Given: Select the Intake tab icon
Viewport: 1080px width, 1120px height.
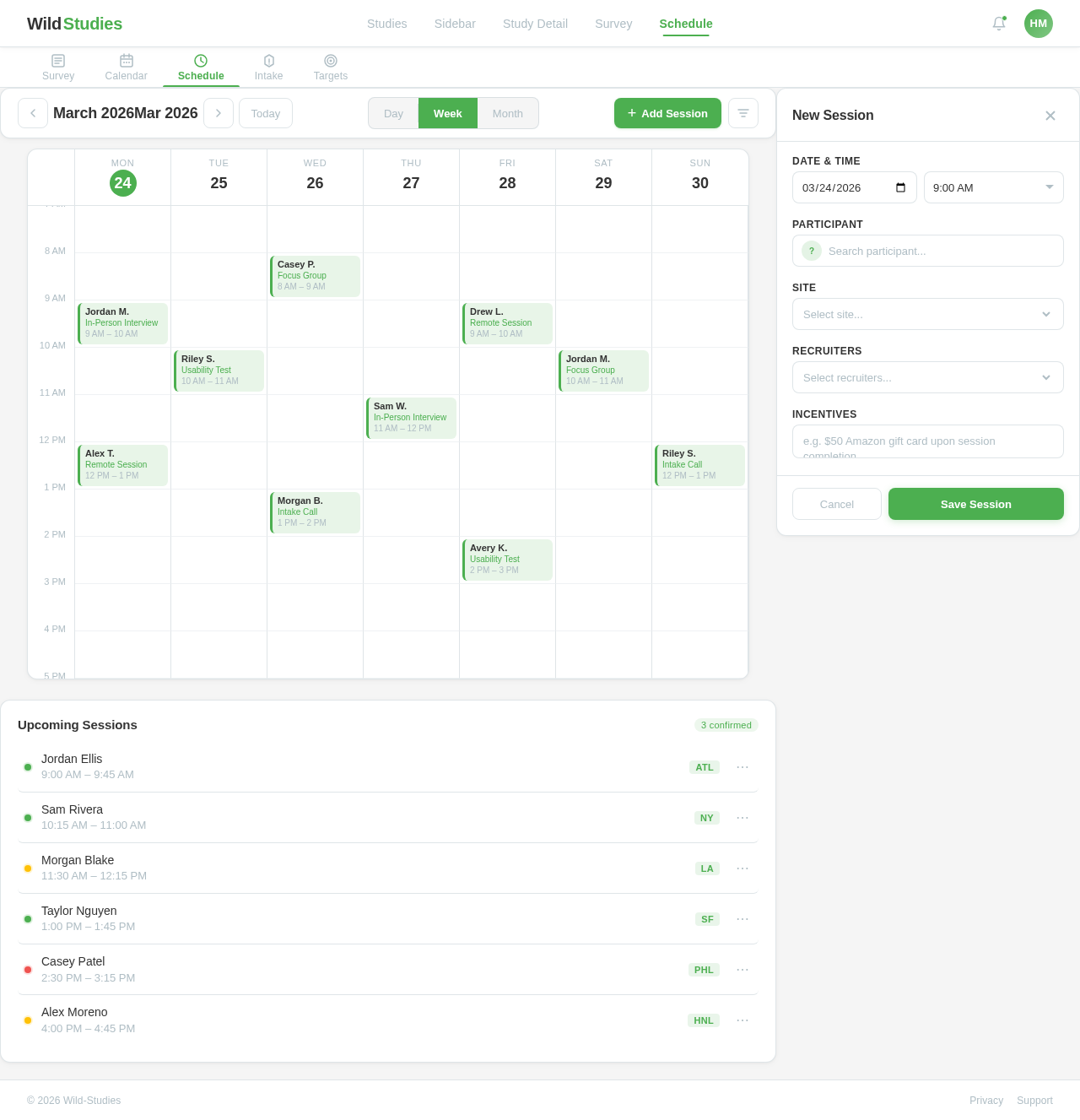Looking at the screenshot, I should coord(268,61).
